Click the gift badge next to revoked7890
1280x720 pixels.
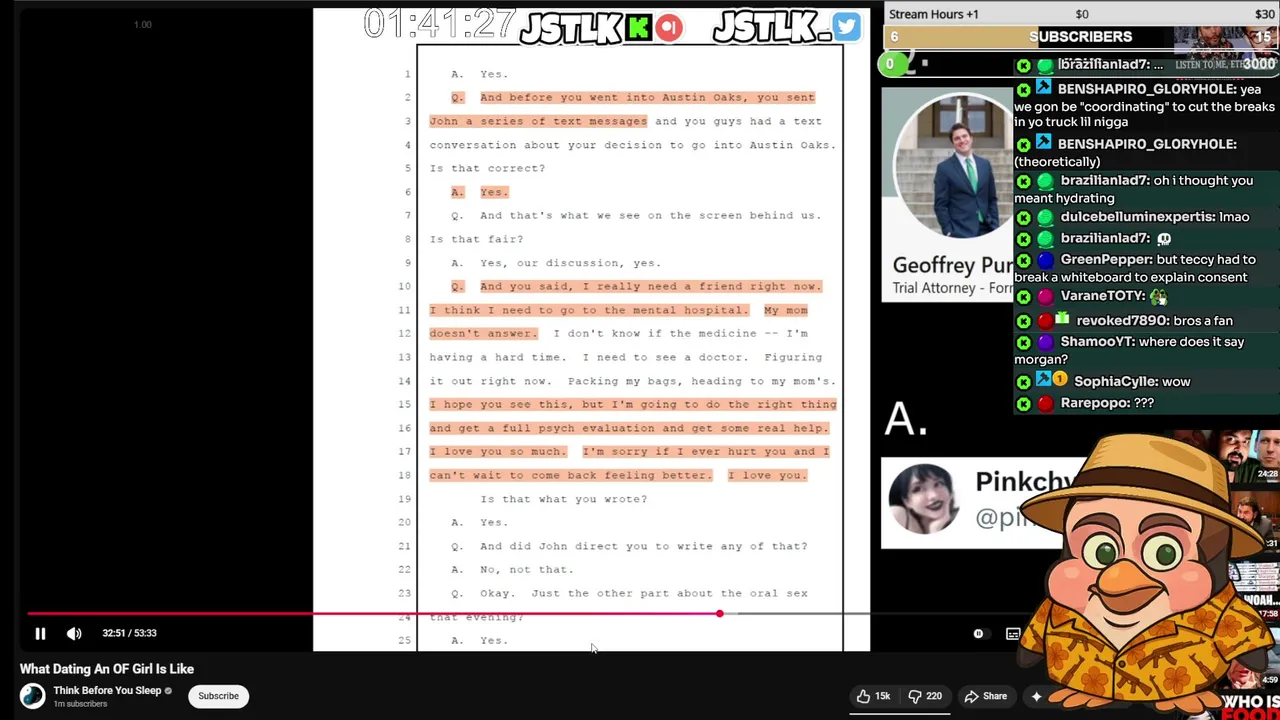pyautogui.click(x=1062, y=319)
